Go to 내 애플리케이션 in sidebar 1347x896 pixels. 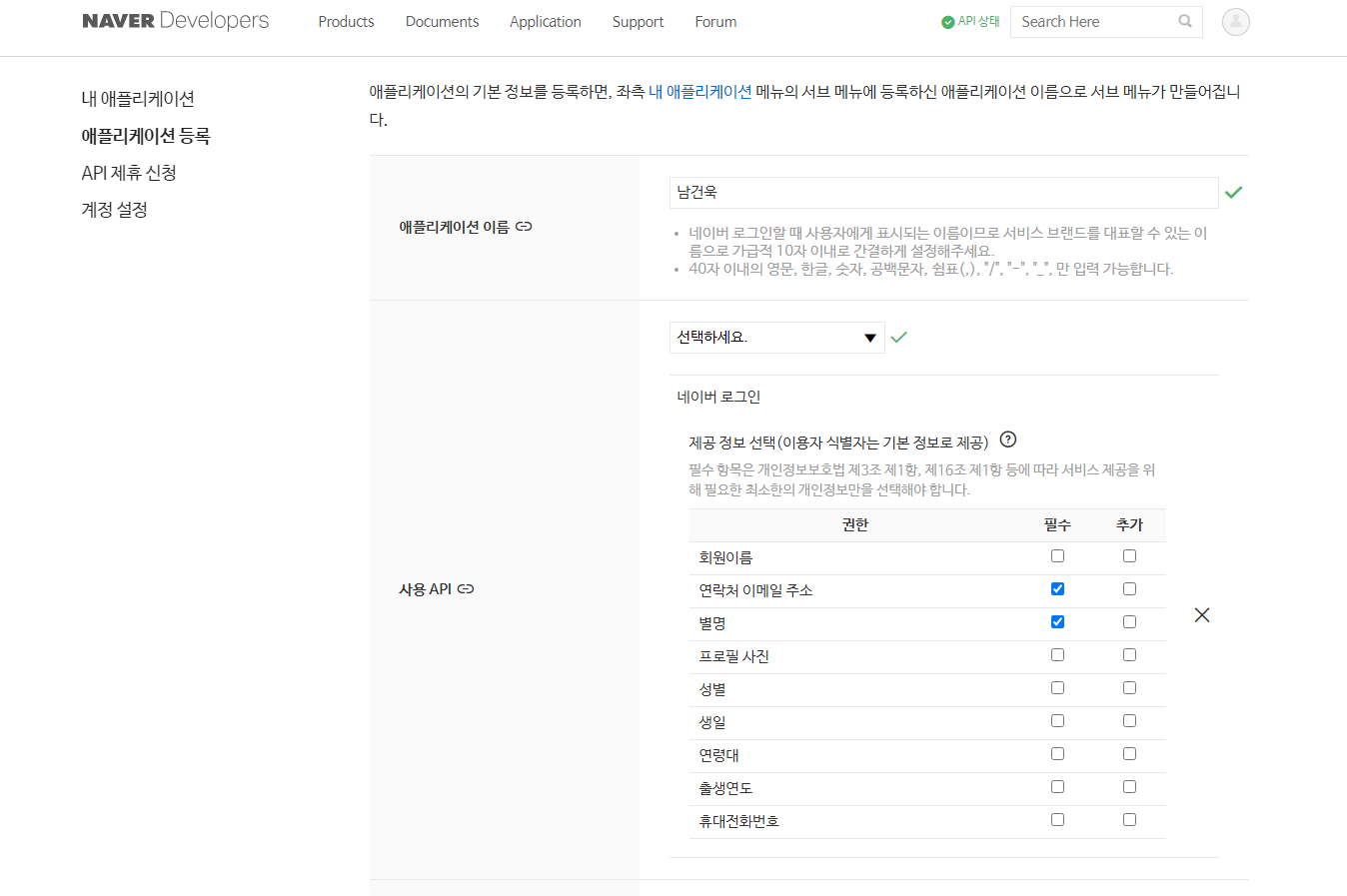tap(138, 99)
